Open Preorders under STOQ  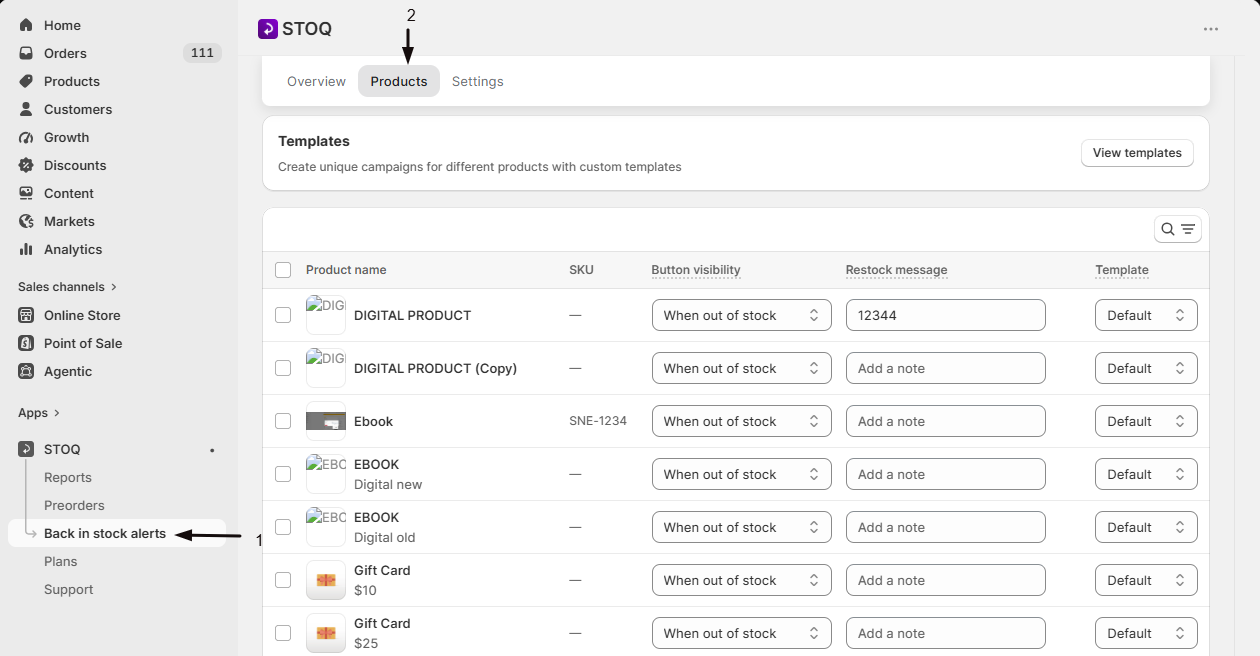click(x=74, y=506)
